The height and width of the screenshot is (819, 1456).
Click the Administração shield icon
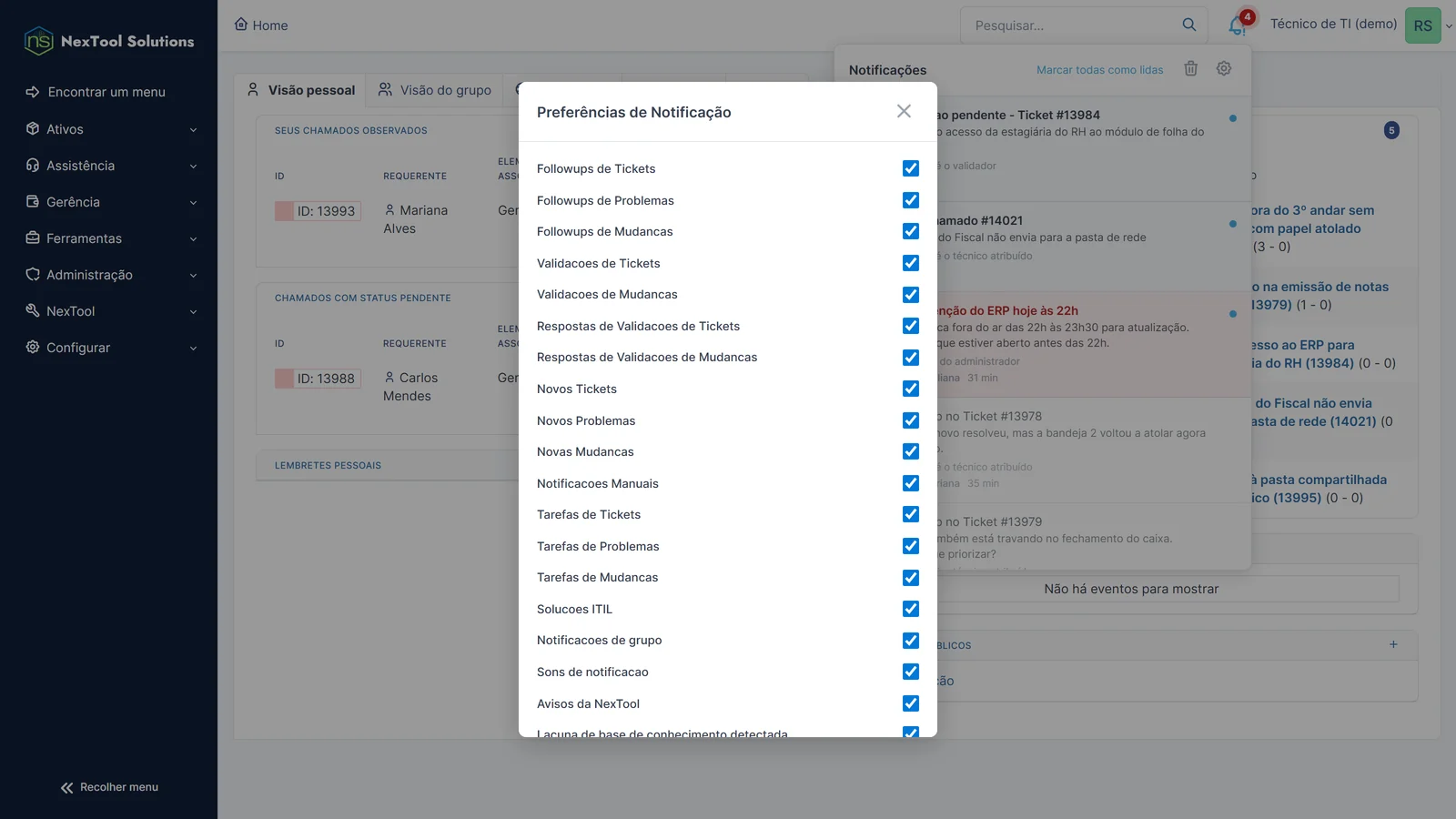click(x=33, y=274)
